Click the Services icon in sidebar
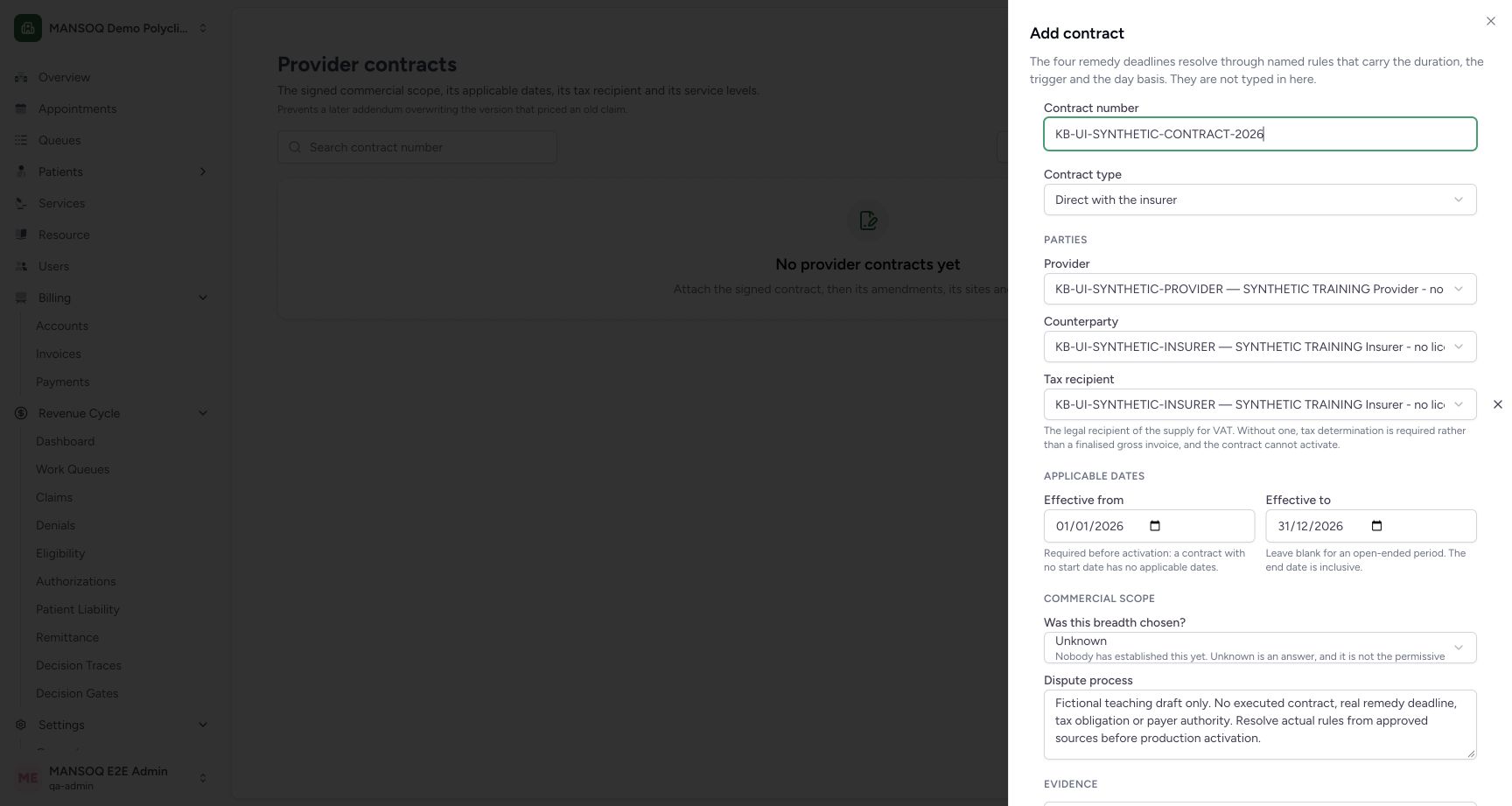Screen dimensions: 1512x806 21,203
